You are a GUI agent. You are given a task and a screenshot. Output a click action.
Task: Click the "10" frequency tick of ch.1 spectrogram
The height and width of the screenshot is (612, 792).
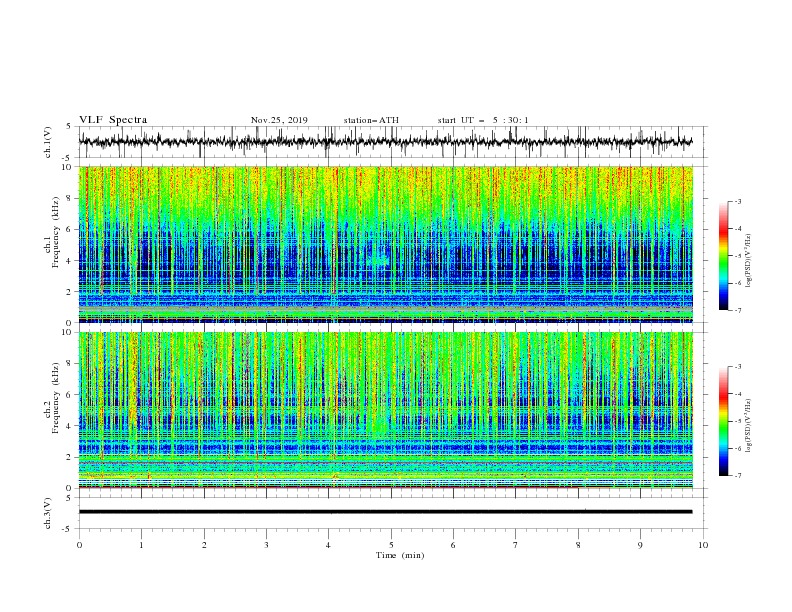pyautogui.click(x=67, y=167)
